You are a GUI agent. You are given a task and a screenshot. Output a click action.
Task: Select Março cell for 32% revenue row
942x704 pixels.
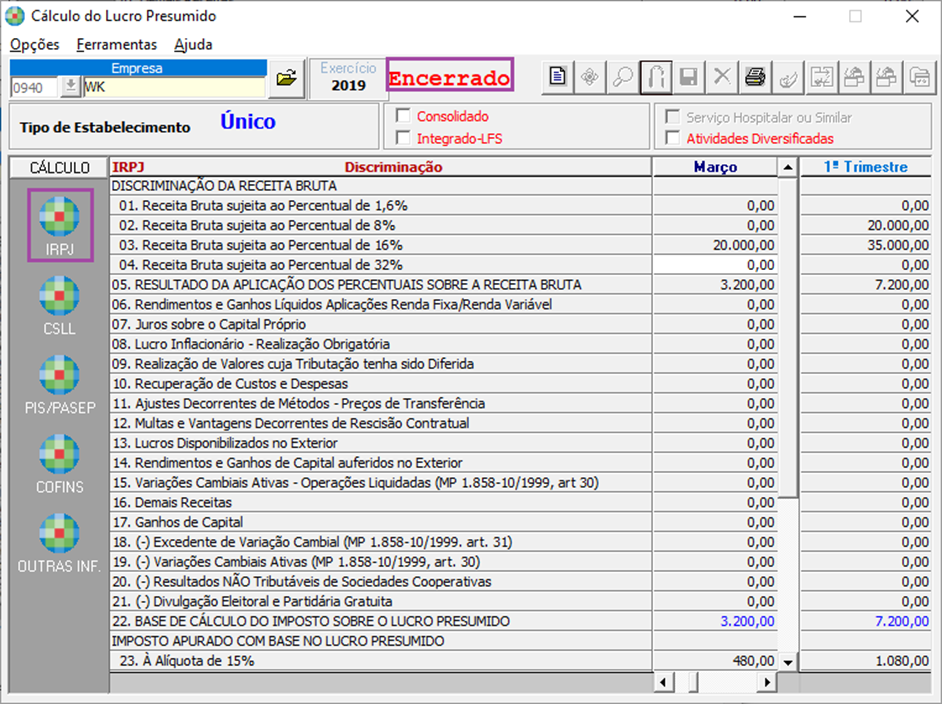pyautogui.click(x=715, y=265)
